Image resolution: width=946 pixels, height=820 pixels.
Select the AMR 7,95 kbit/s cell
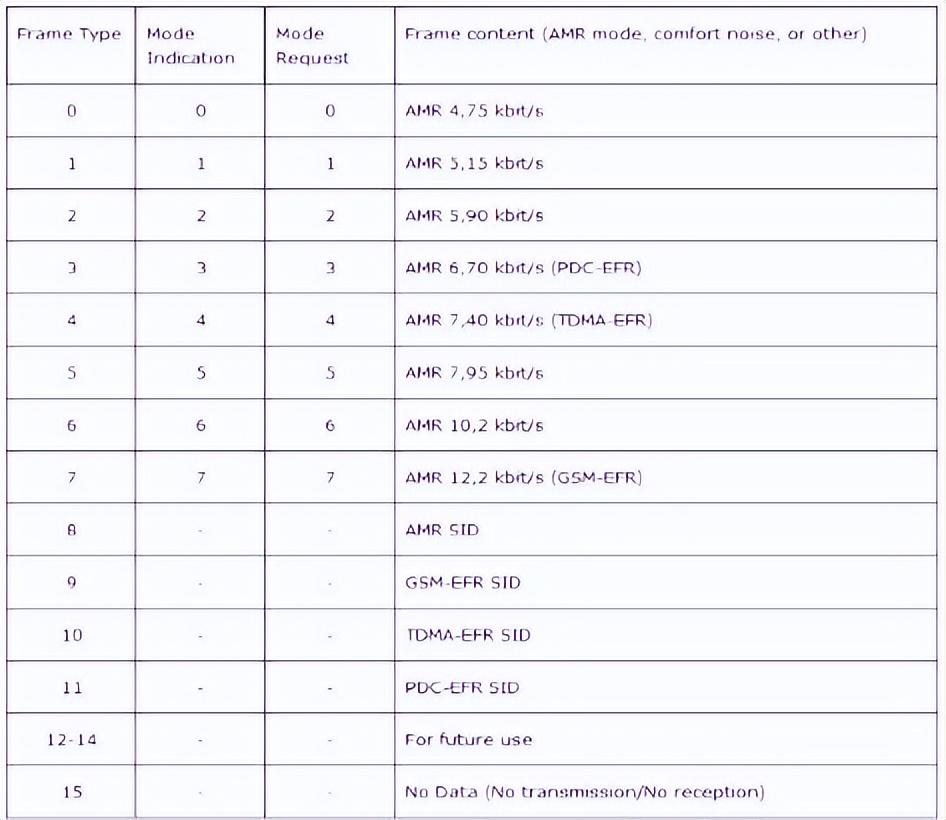tap(474, 373)
